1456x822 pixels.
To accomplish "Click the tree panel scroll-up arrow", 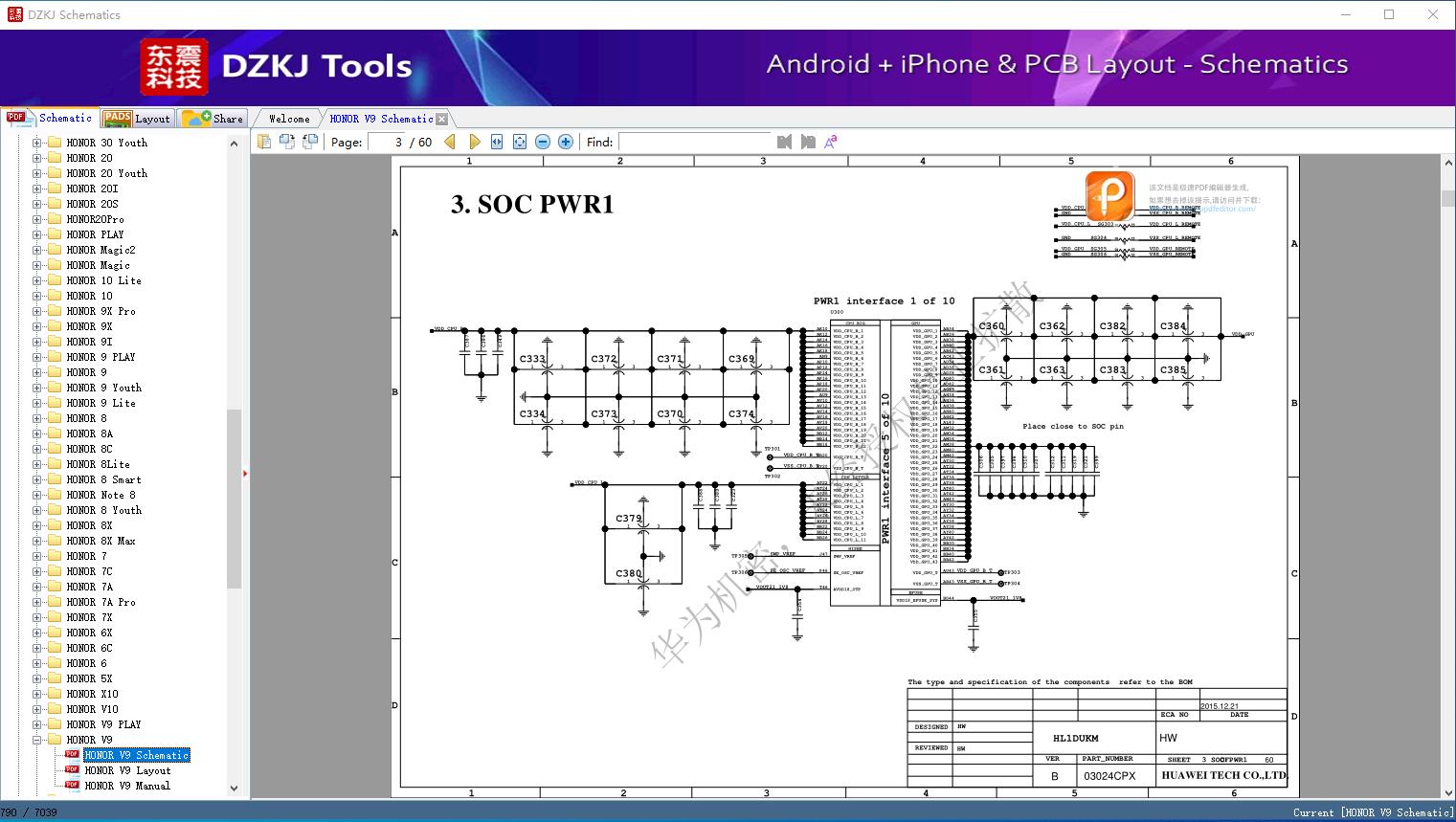I will 234,144.
